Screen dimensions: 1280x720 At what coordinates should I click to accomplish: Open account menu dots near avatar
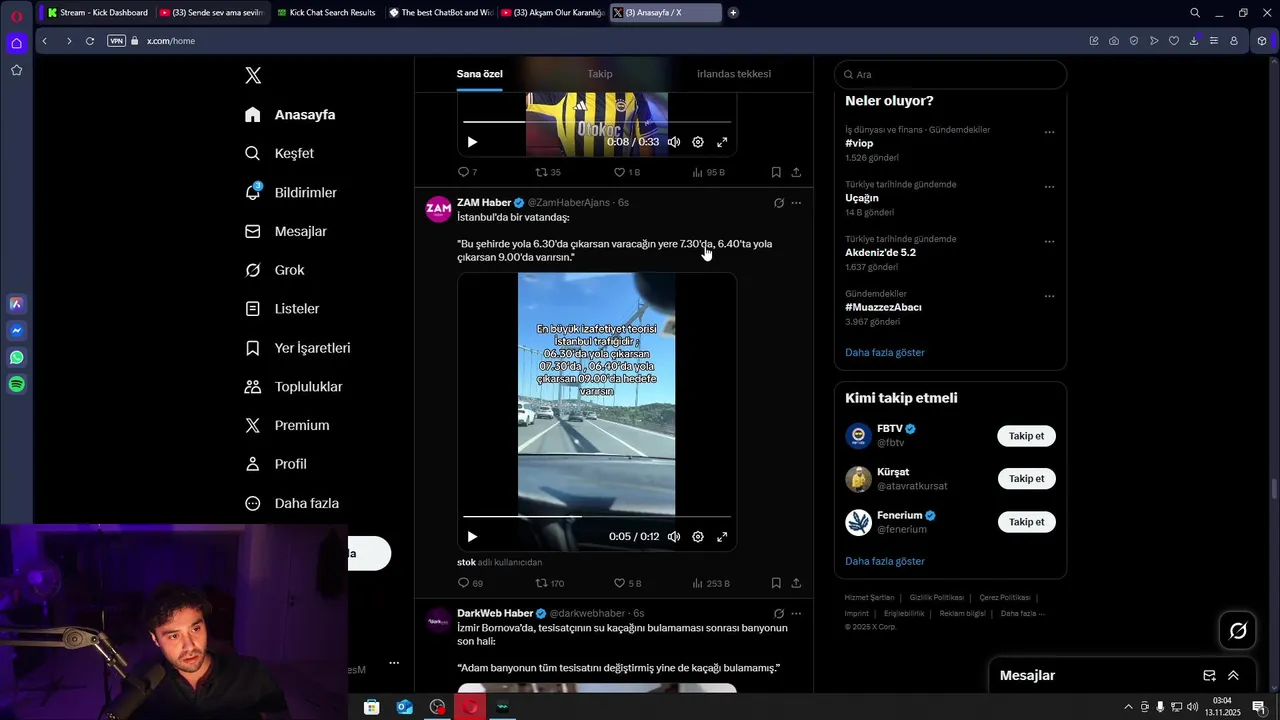coord(394,663)
